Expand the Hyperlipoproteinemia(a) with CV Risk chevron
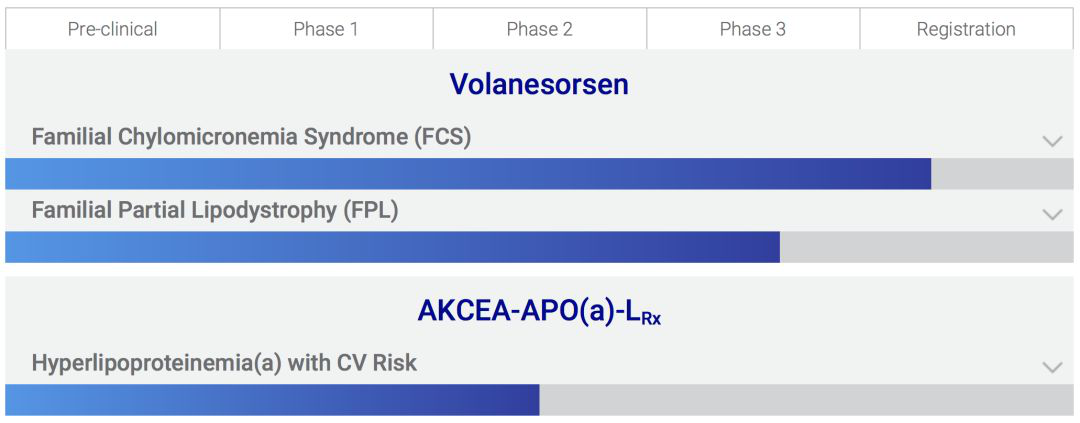The image size is (1080, 423). pyautogui.click(x=1052, y=368)
